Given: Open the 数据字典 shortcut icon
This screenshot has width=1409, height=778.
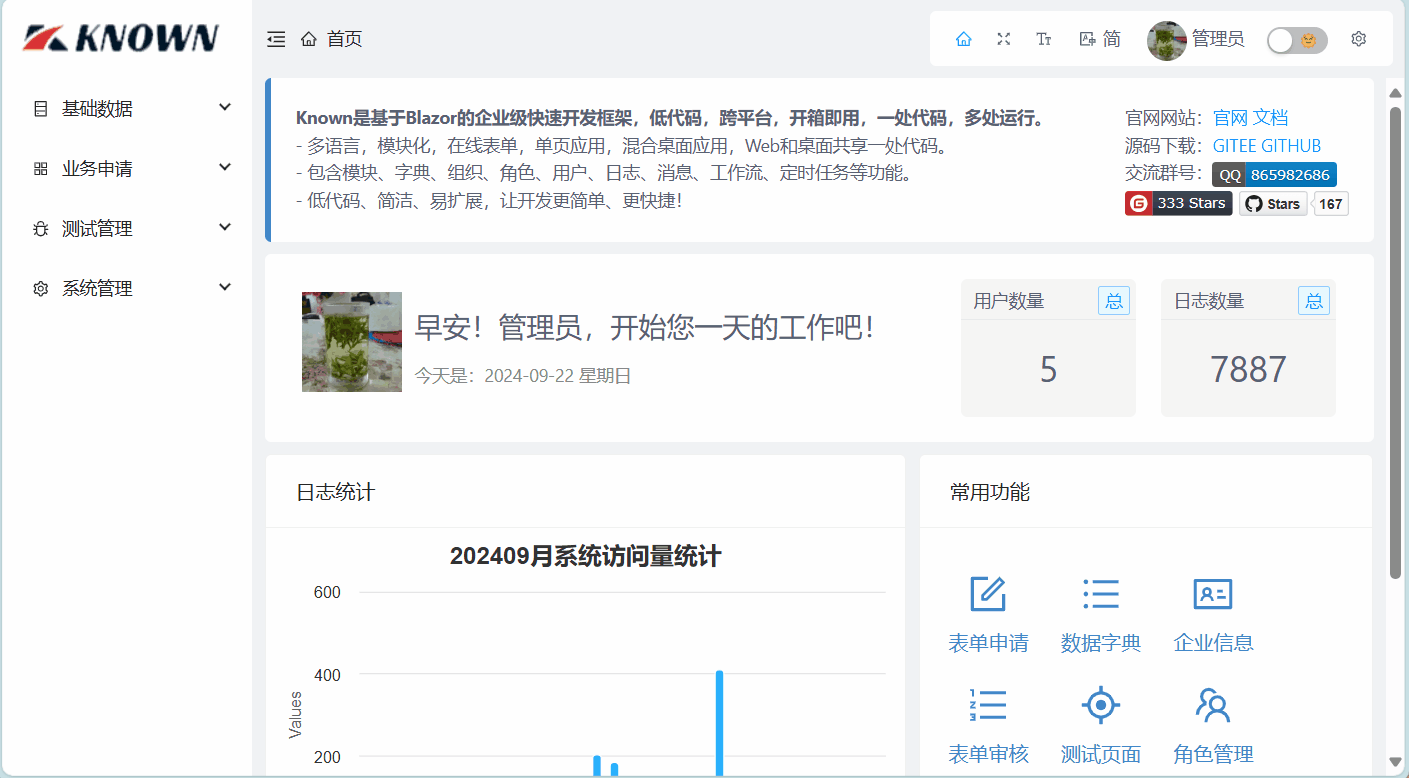Looking at the screenshot, I should point(1101,594).
